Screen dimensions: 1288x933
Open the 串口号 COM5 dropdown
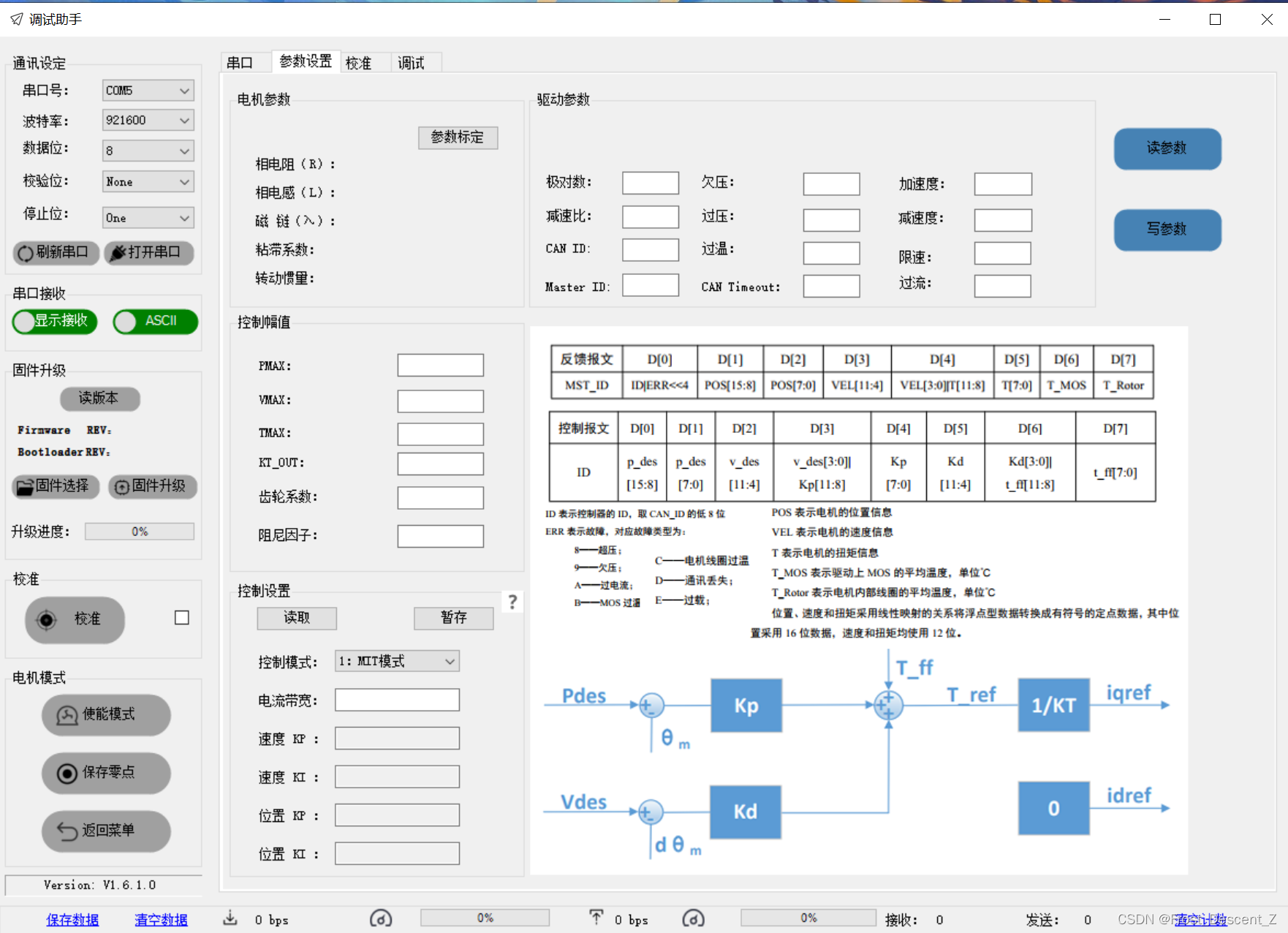(148, 91)
